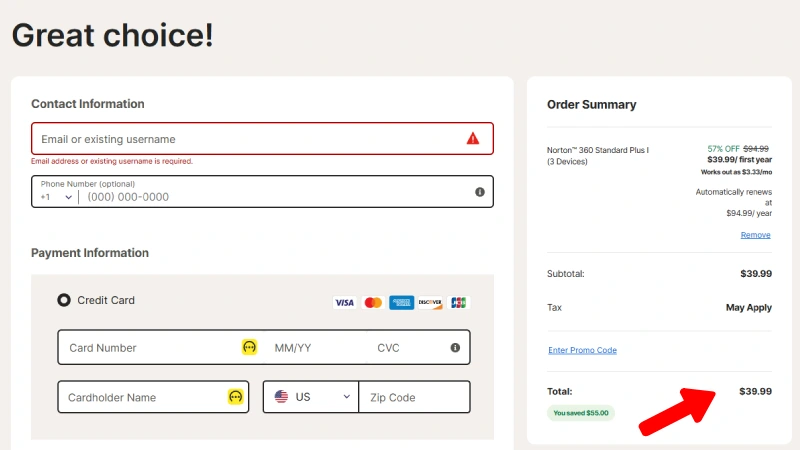This screenshot has width=800, height=450.
Task: Click the Visa card logo
Action: click(x=344, y=303)
